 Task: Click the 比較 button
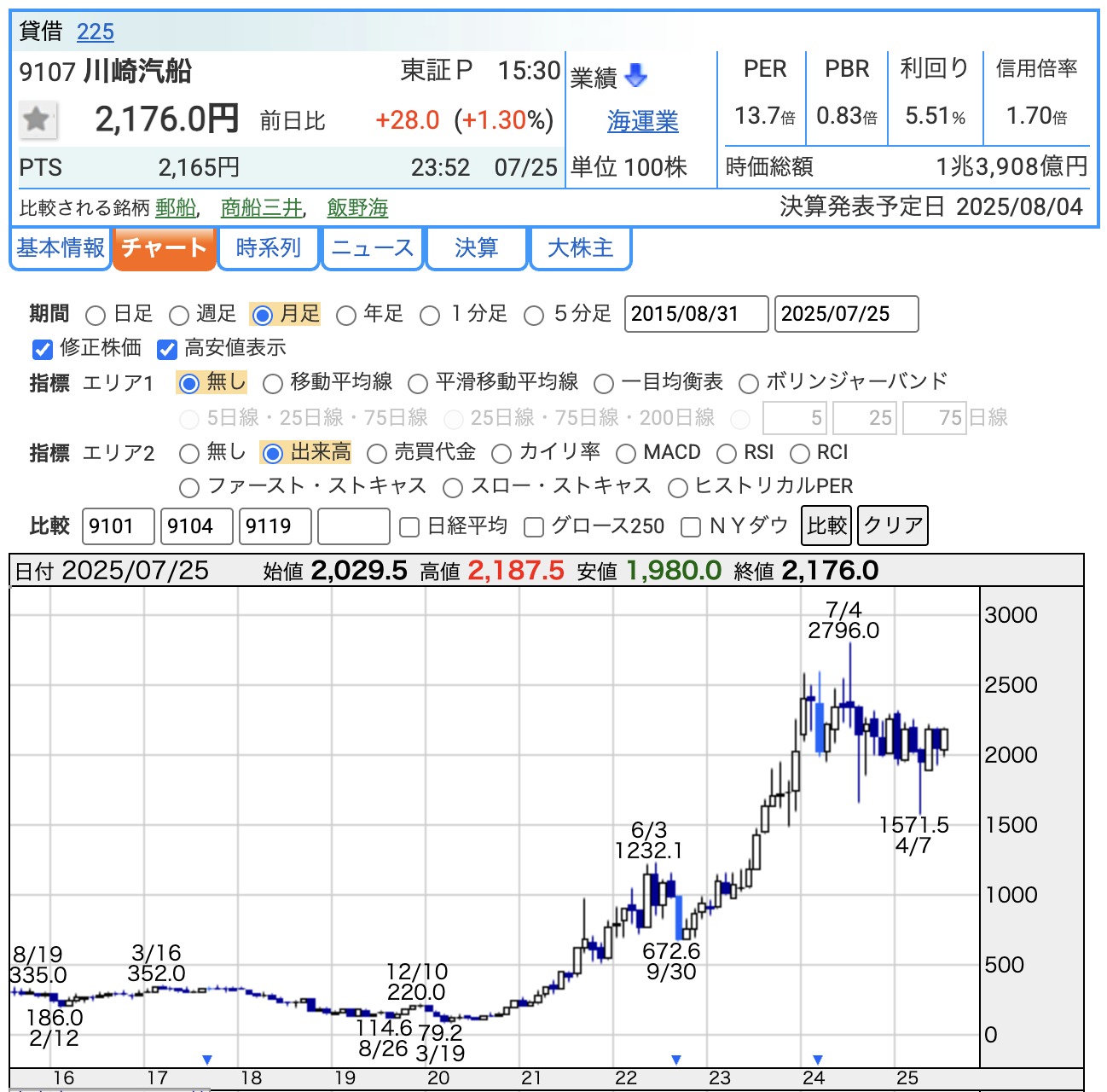point(827,526)
